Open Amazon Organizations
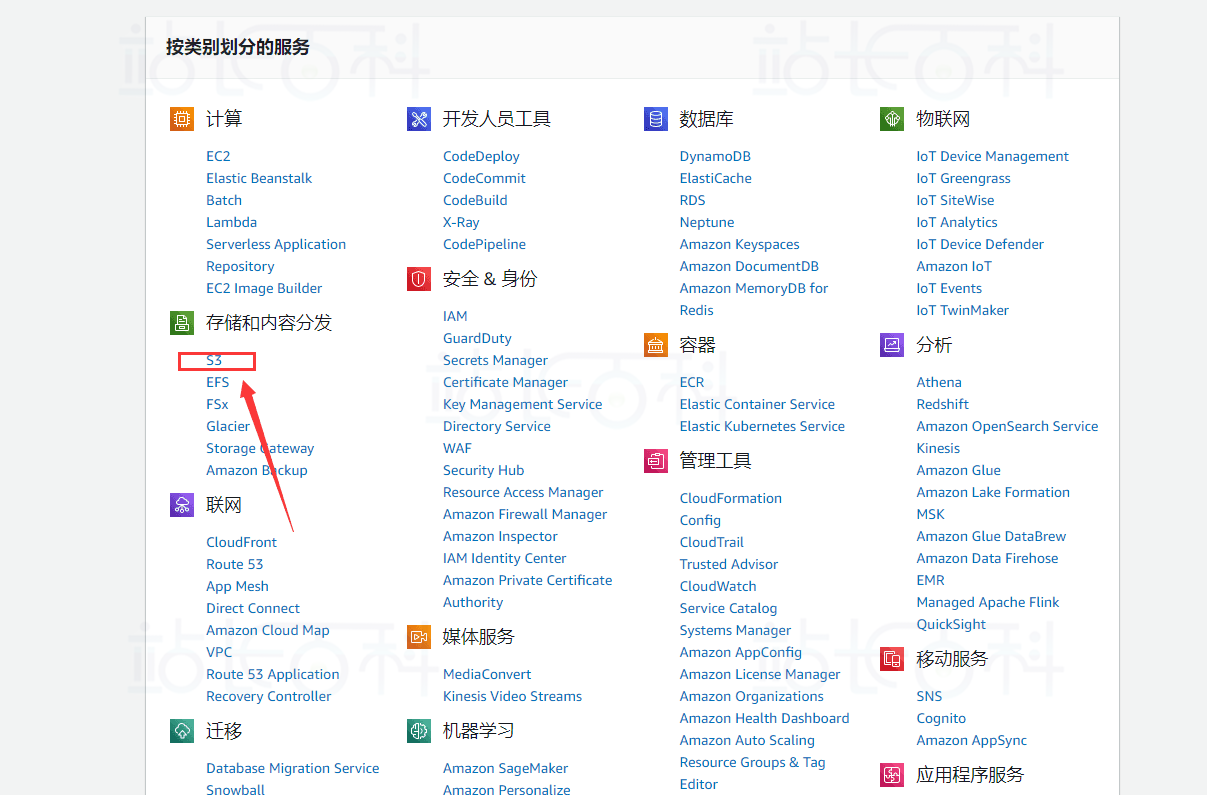 752,696
